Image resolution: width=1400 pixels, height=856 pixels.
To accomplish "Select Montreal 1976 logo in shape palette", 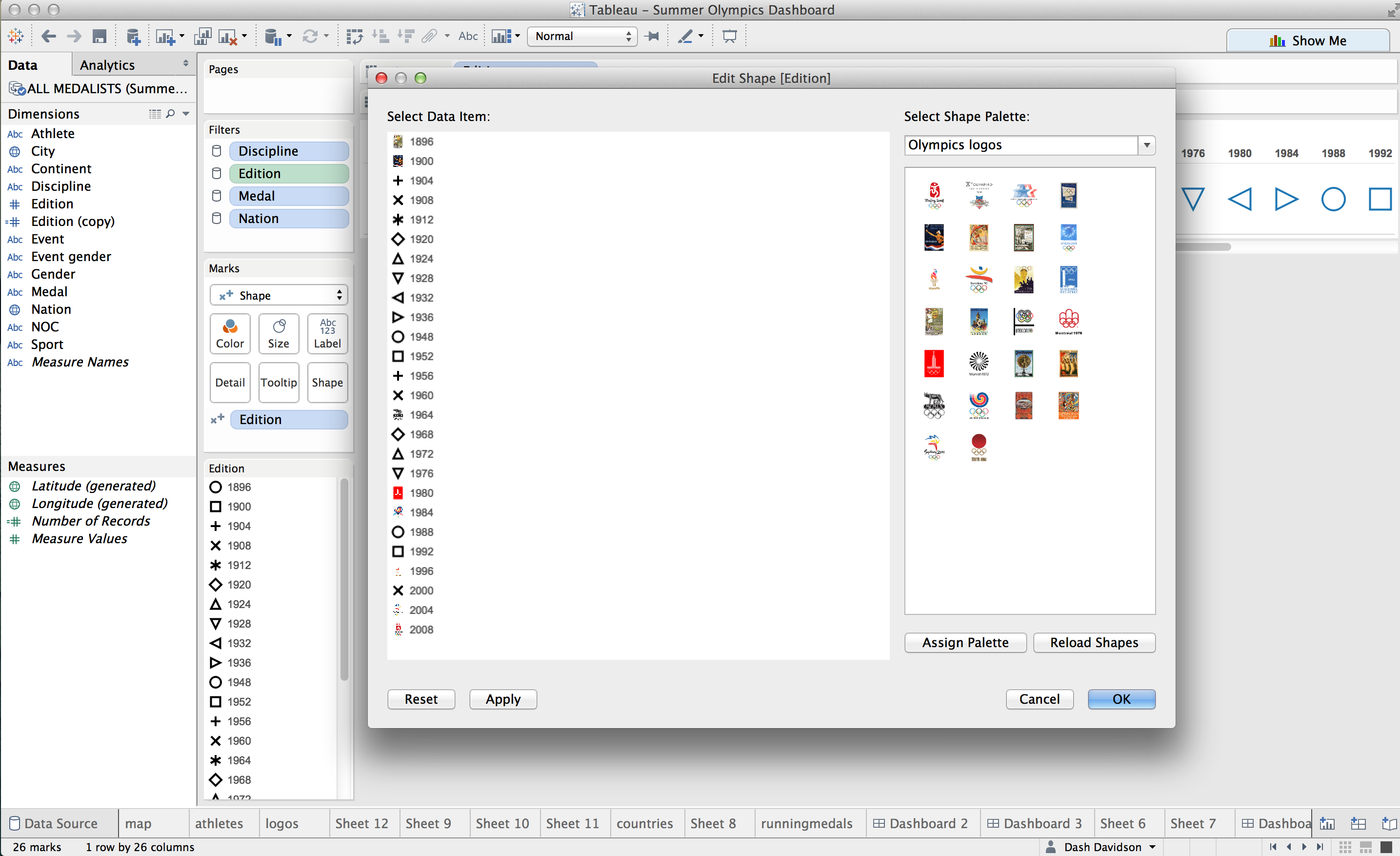I will pyautogui.click(x=1068, y=322).
